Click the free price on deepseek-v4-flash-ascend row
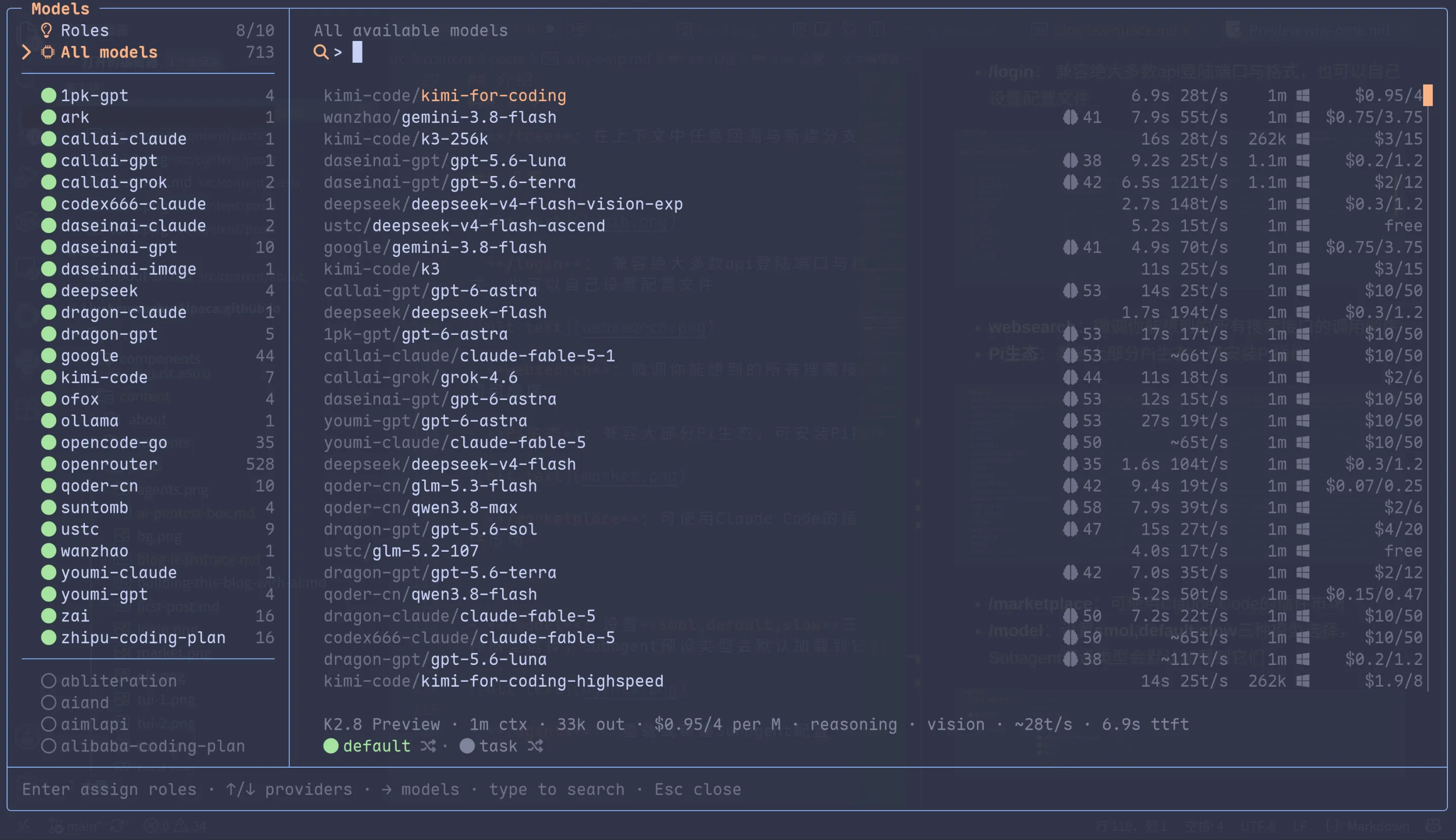Screen dimensions: 1456x840 (x=1403, y=226)
